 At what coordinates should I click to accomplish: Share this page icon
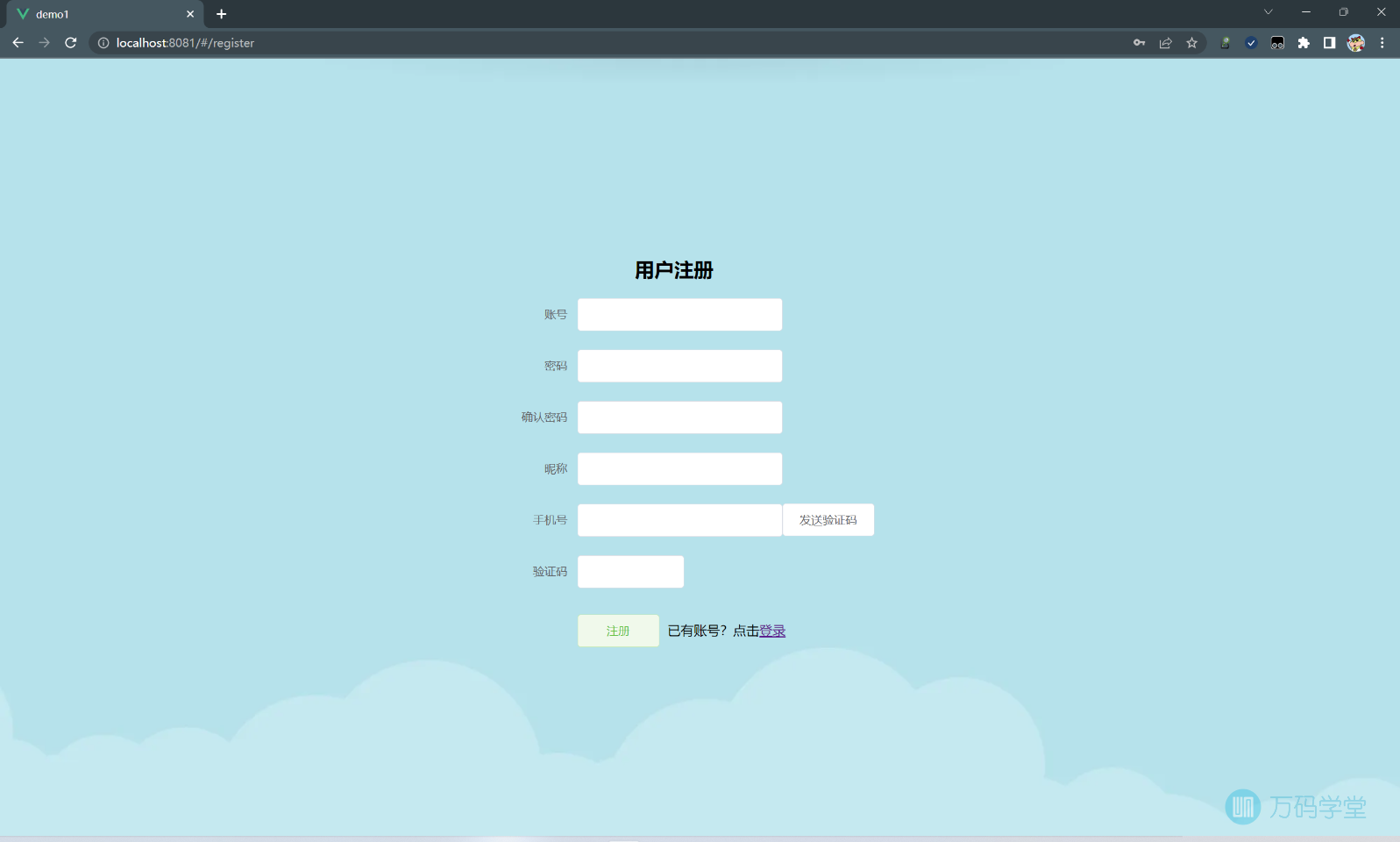click(1165, 43)
